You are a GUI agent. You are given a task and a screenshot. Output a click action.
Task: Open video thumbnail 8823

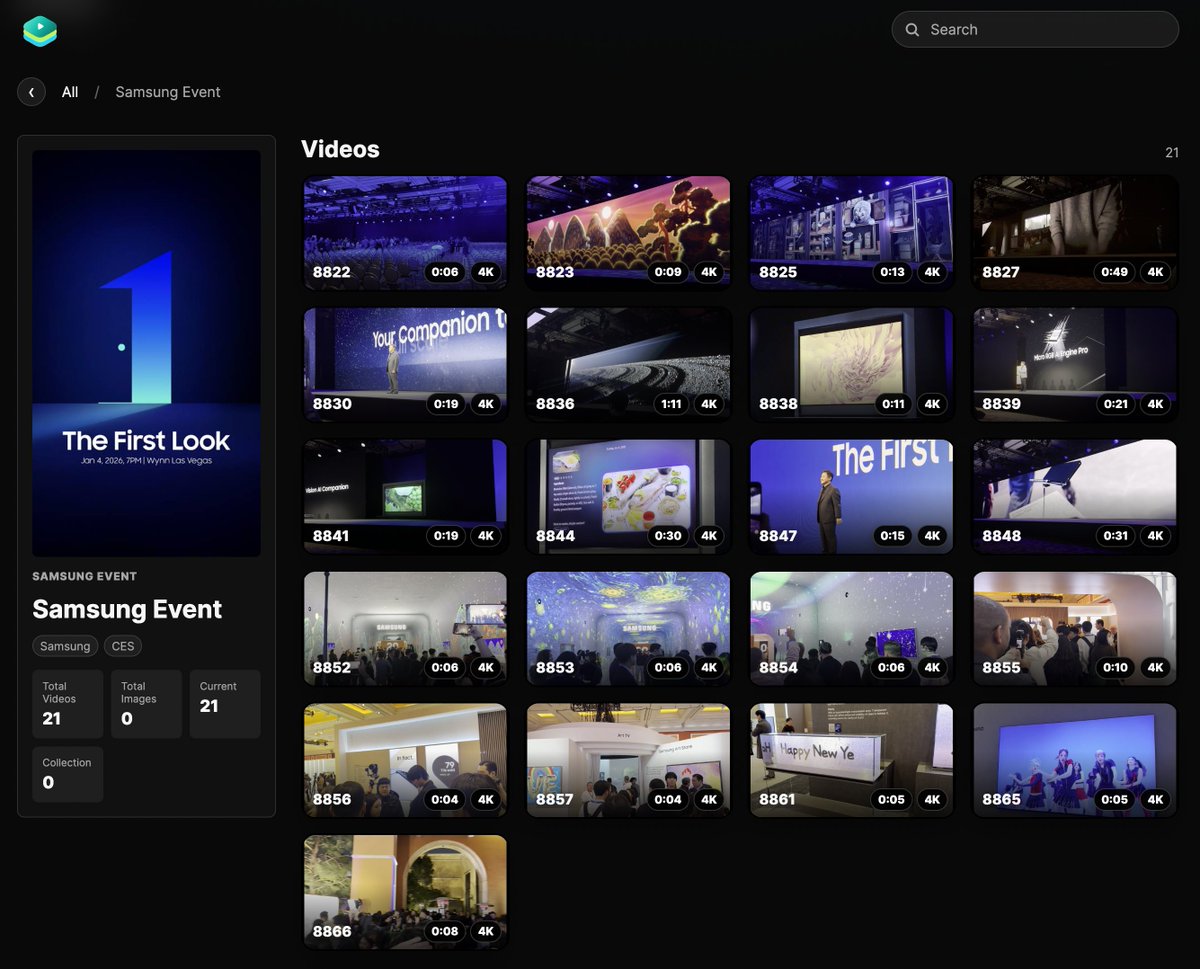(628, 233)
